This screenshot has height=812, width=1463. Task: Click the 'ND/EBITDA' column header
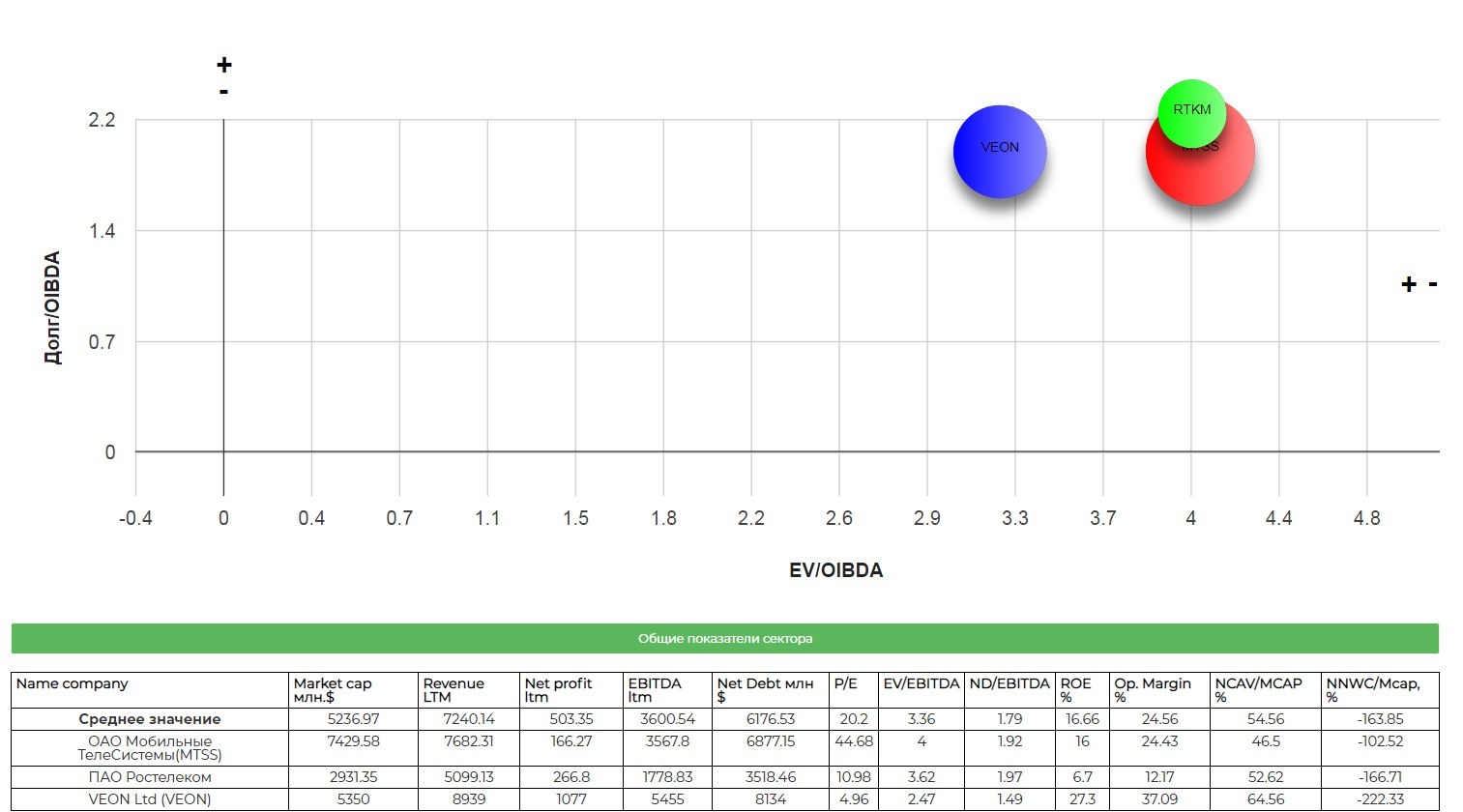(1009, 690)
